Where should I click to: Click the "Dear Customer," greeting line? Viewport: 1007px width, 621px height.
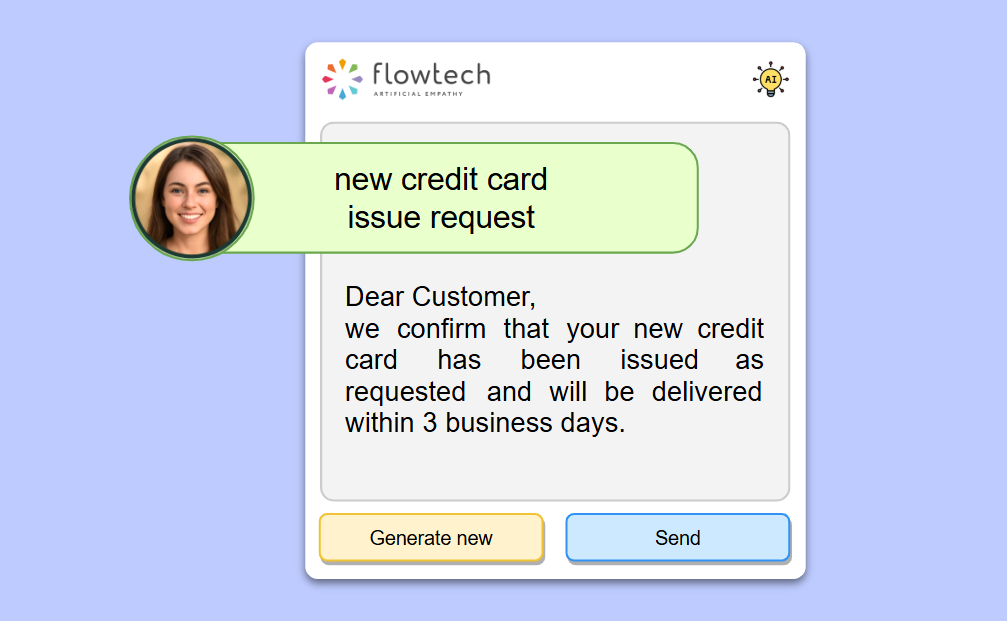440,297
